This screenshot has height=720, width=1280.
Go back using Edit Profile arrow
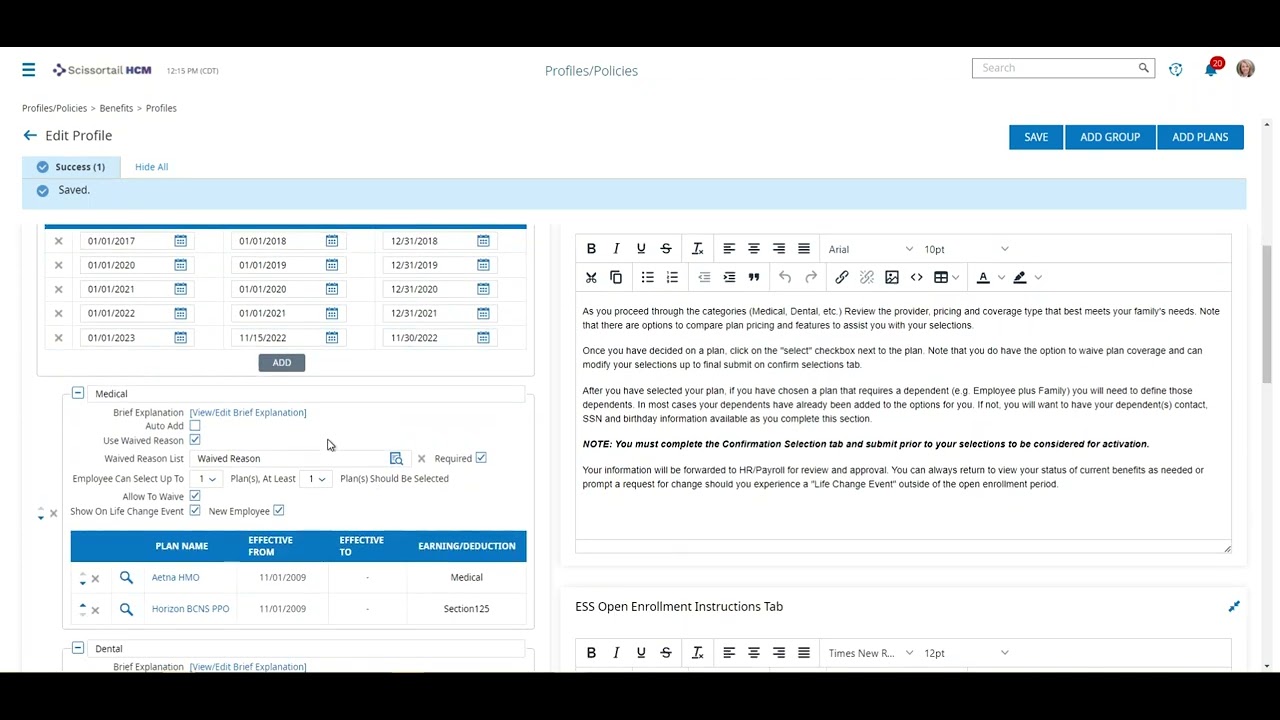pyautogui.click(x=30, y=135)
